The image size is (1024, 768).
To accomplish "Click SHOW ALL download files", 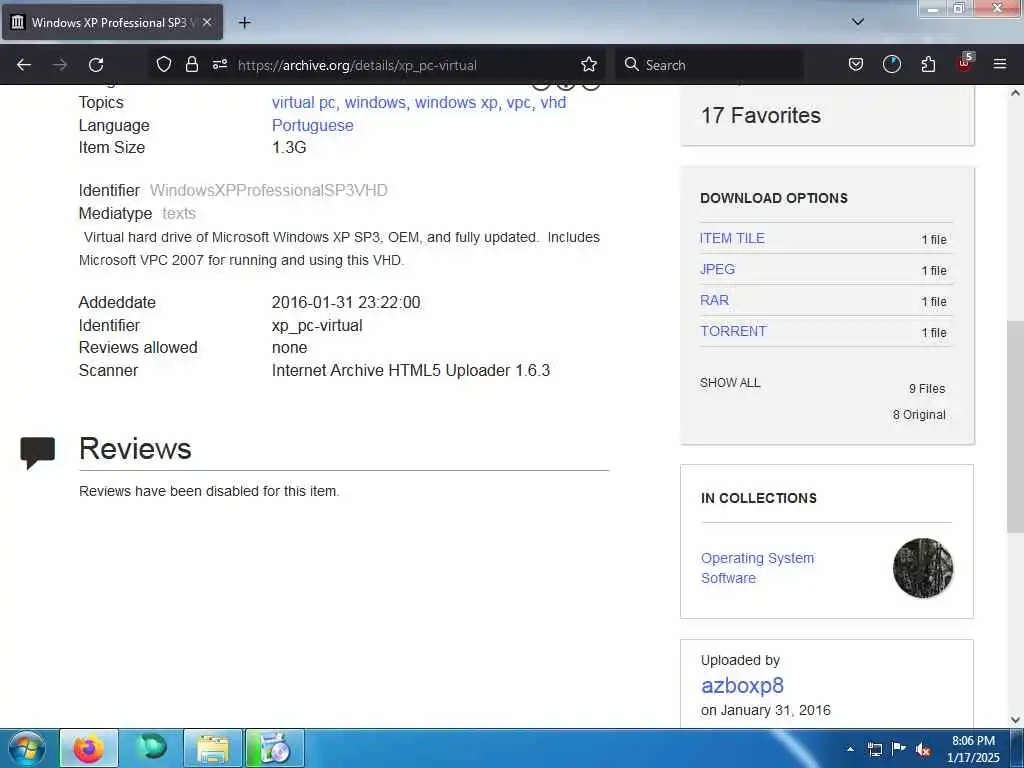I will [730, 383].
